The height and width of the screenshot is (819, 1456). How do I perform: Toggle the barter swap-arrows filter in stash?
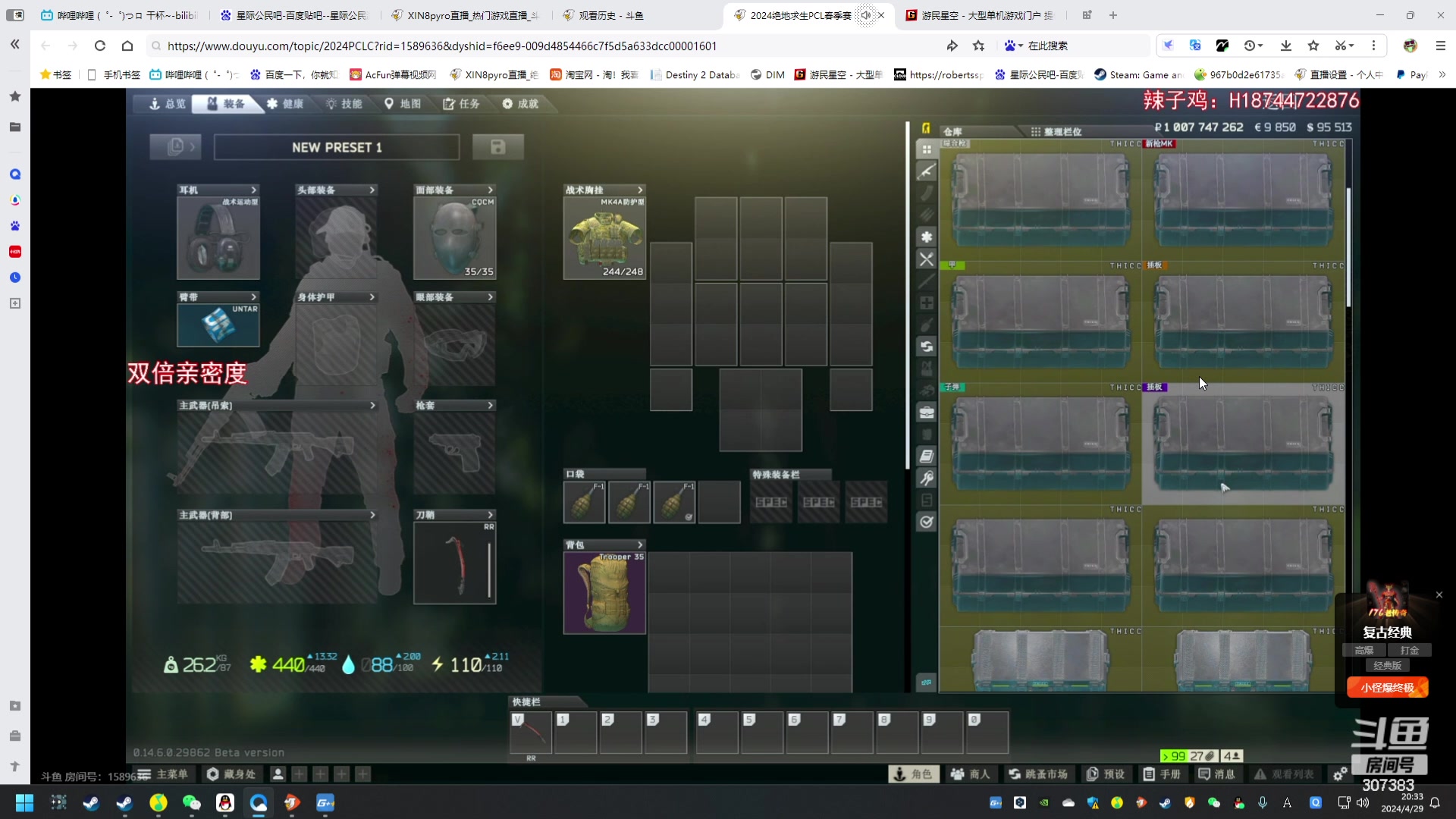[x=926, y=347]
